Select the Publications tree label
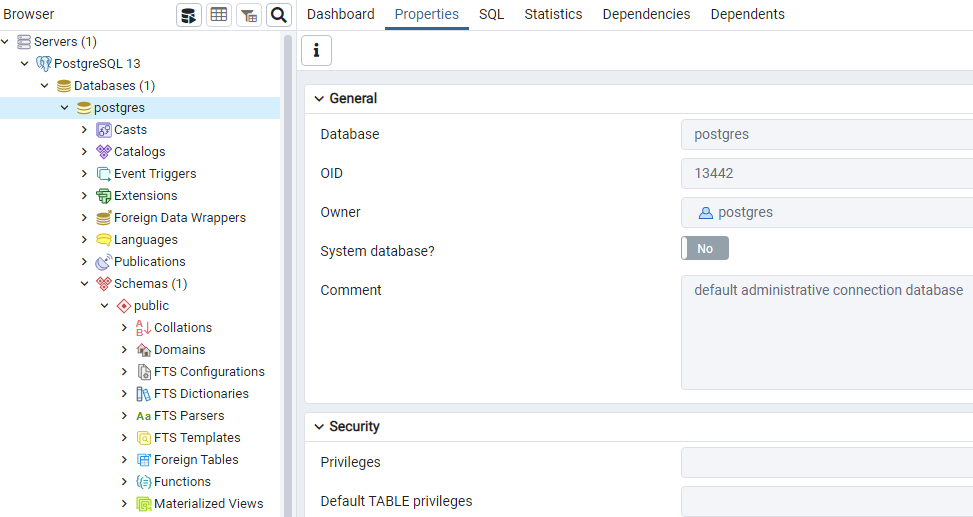Screen dimensions: 973x517 coord(150,261)
